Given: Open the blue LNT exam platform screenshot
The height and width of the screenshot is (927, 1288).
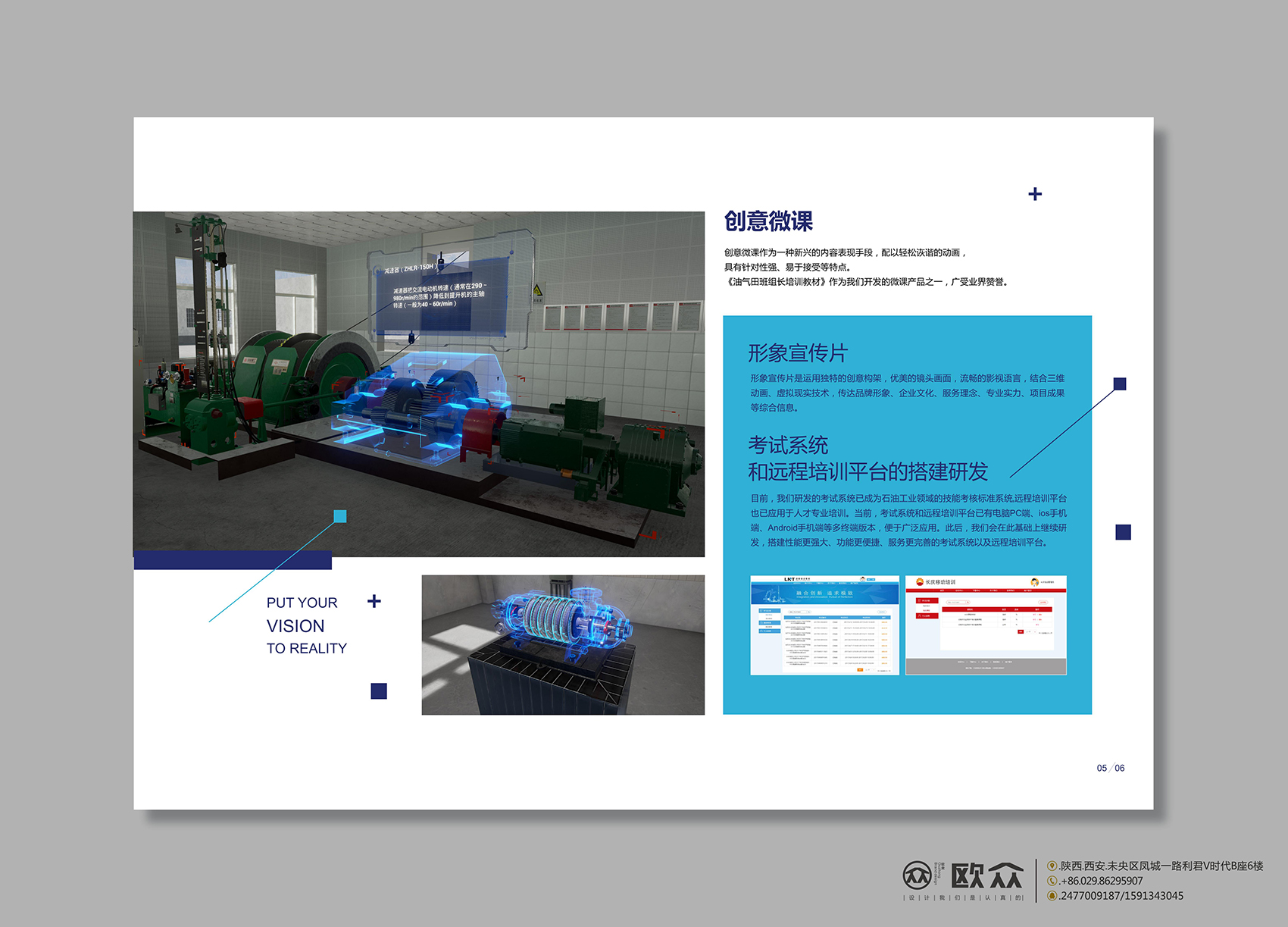Looking at the screenshot, I should [x=824, y=625].
